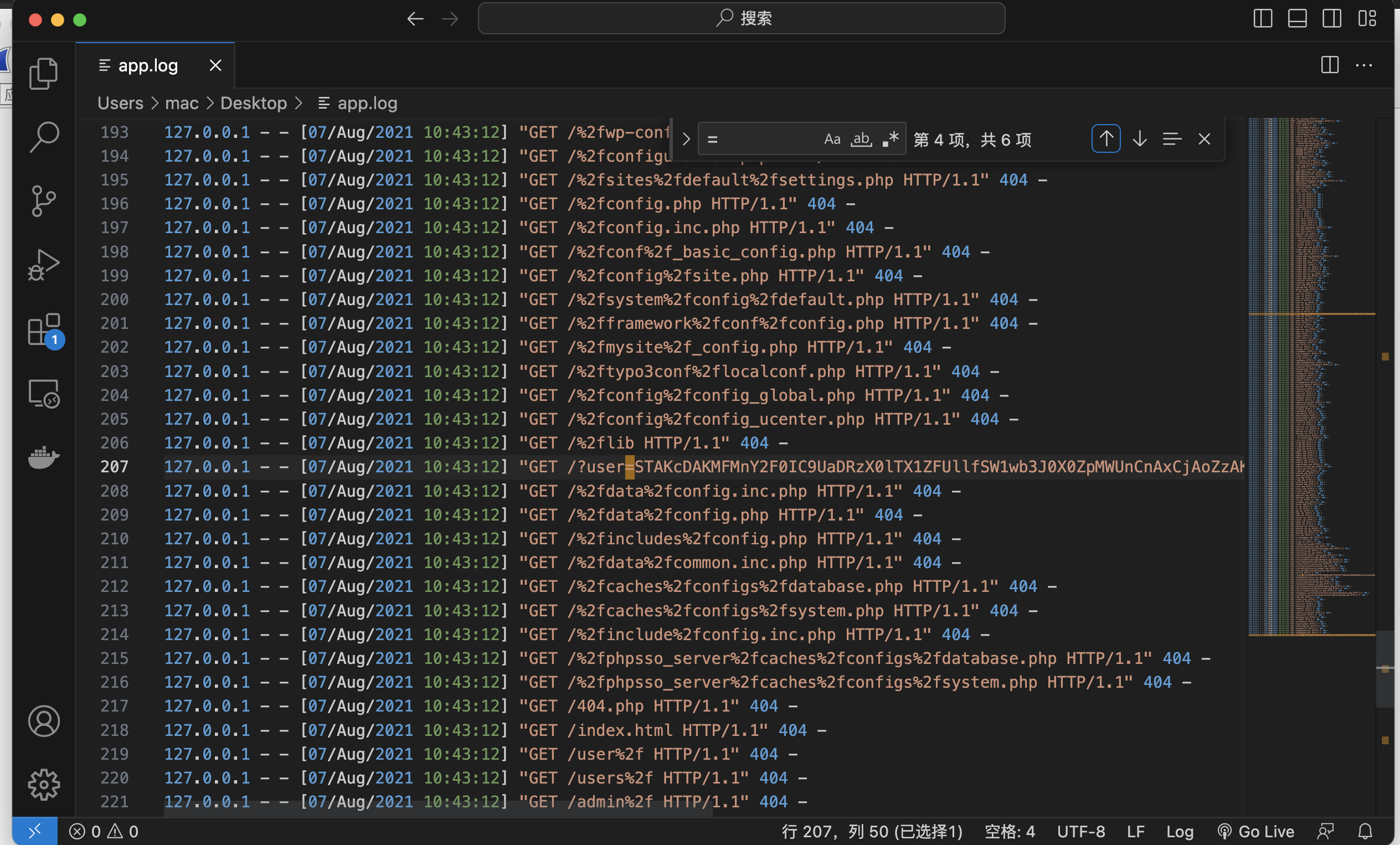Toggle Use Regular Expression in find widget

click(891, 139)
